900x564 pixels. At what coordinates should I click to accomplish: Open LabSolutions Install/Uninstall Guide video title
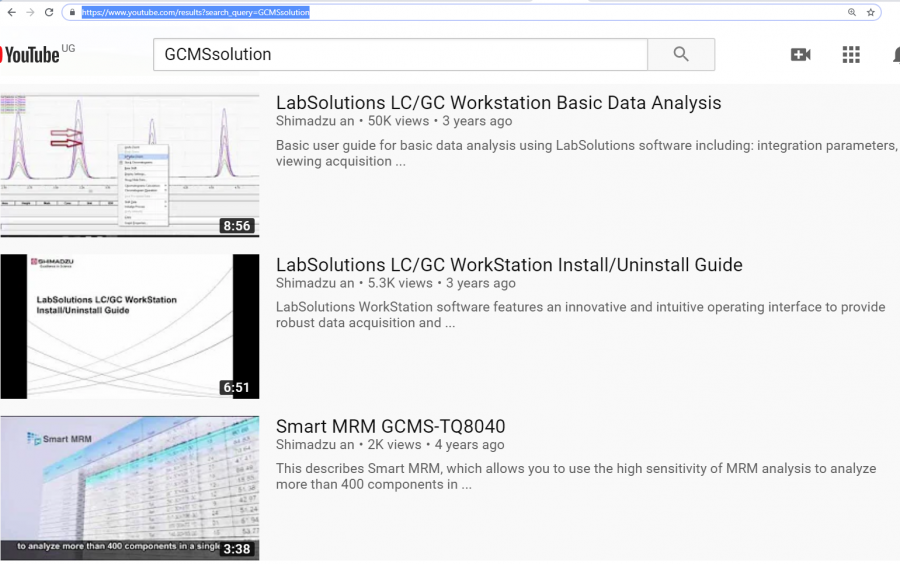509,265
